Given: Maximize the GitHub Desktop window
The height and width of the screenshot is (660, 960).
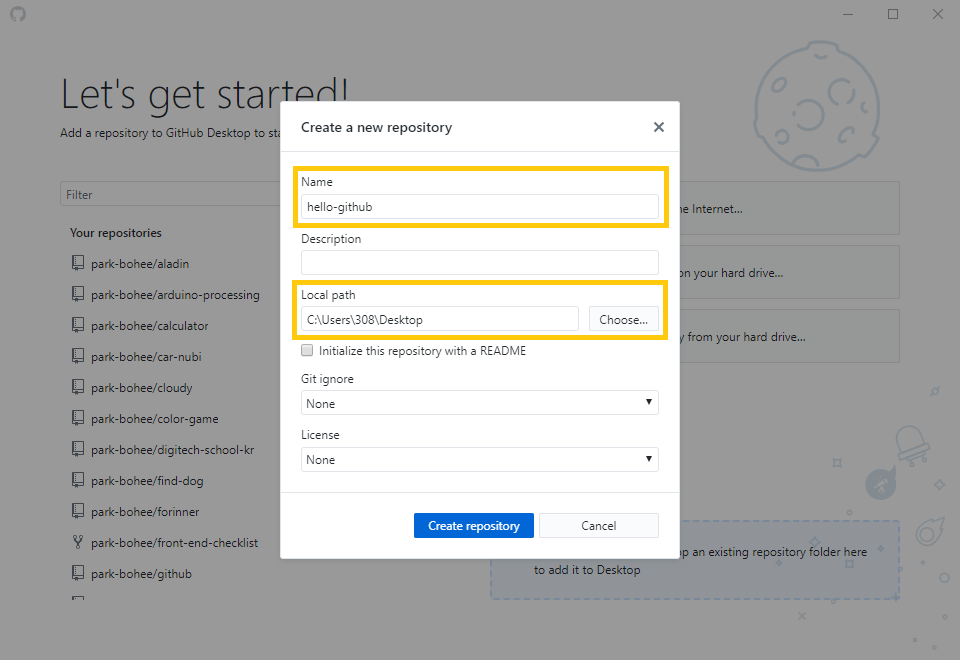Looking at the screenshot, I should (893, 13).
